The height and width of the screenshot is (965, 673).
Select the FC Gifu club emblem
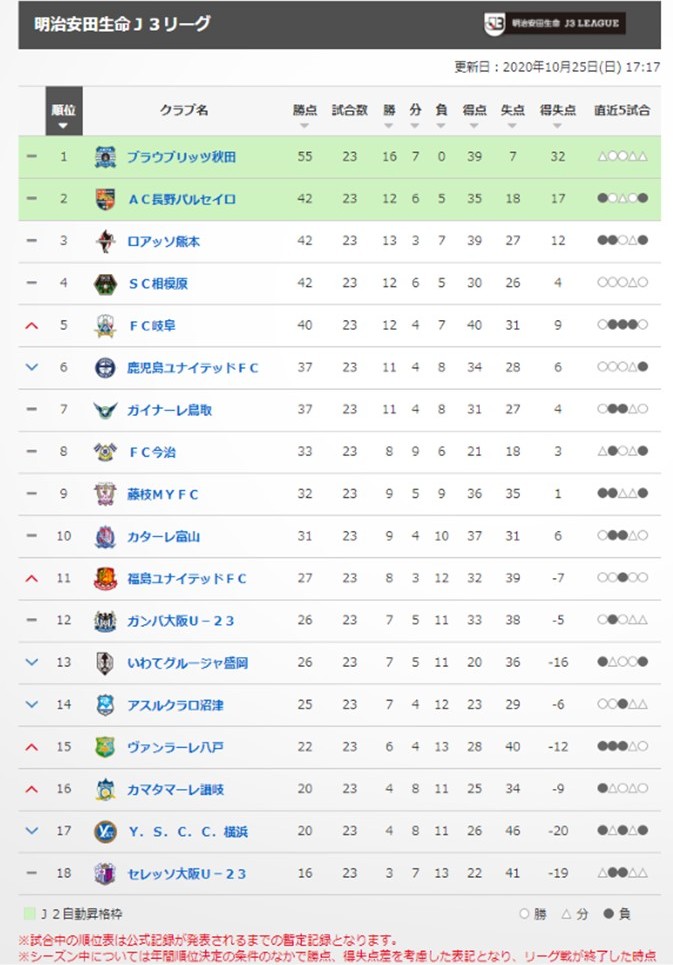pyautogui.click(x=105, y=326)
